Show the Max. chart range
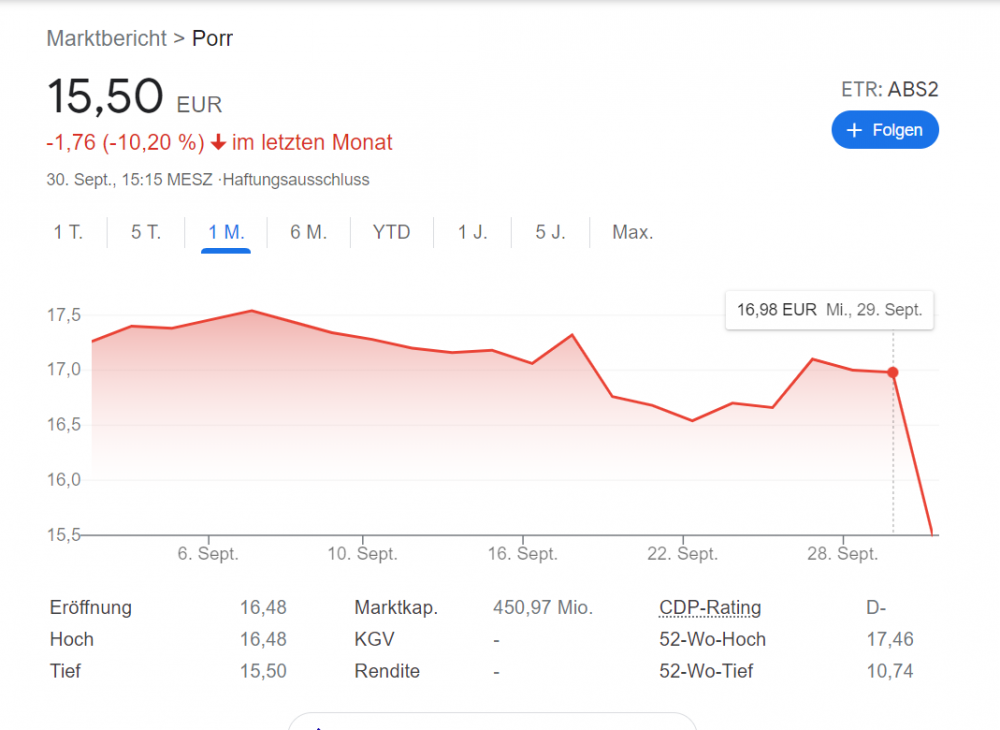Screen dimensions: 1000x730 633,232
